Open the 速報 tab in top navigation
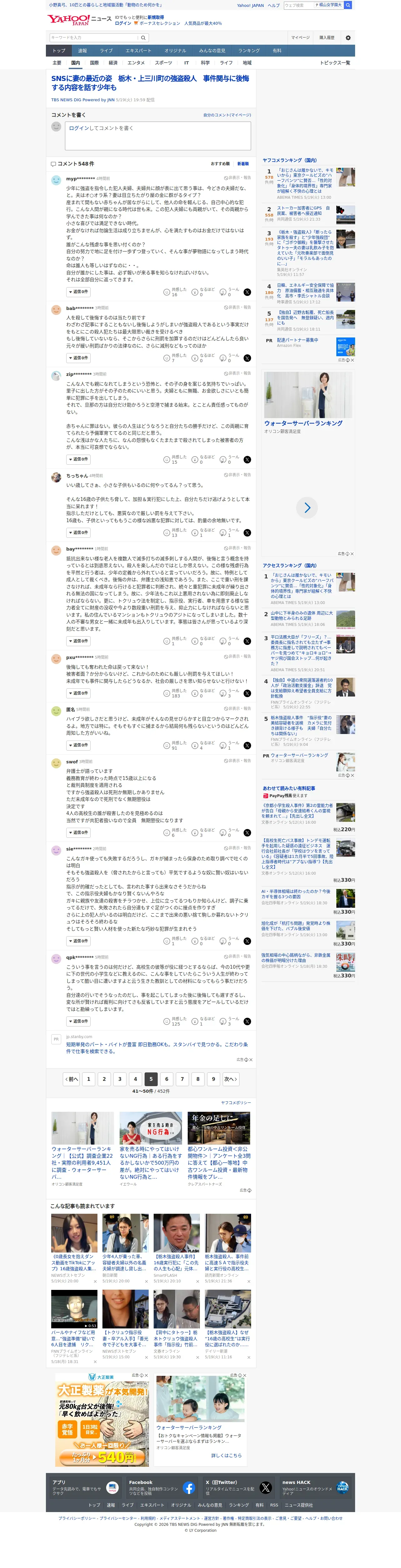The height and width of the screenshot is (1568, 401). 83,51
